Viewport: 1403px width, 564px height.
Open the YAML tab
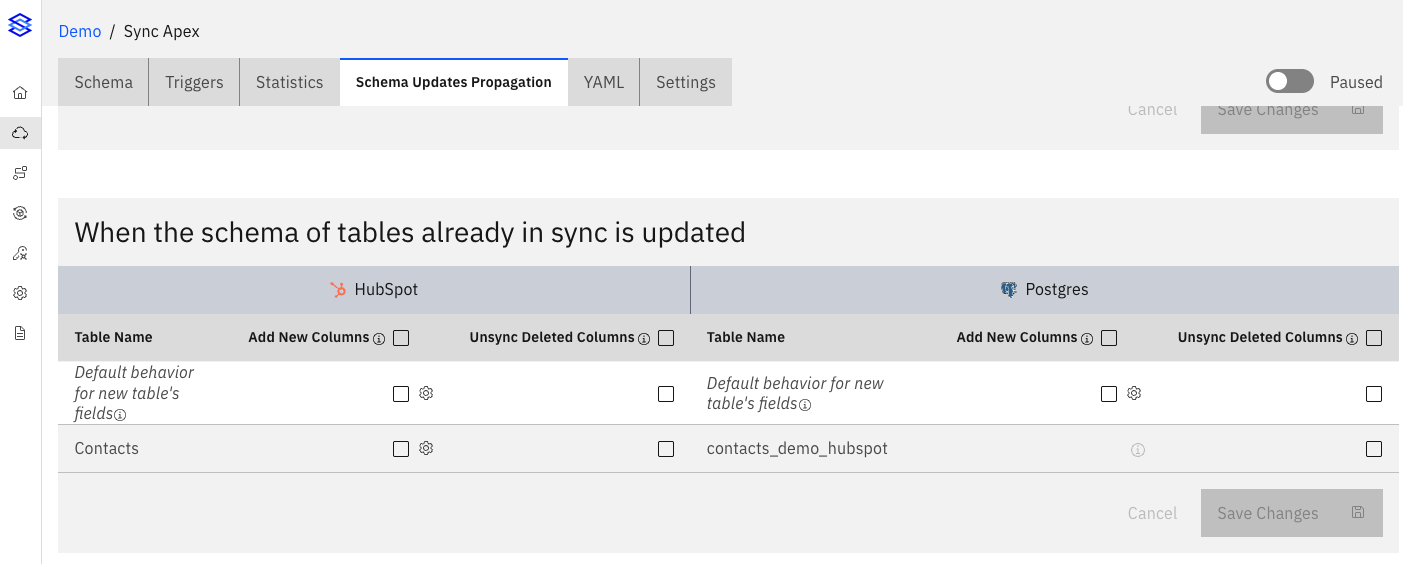point(604,82)
